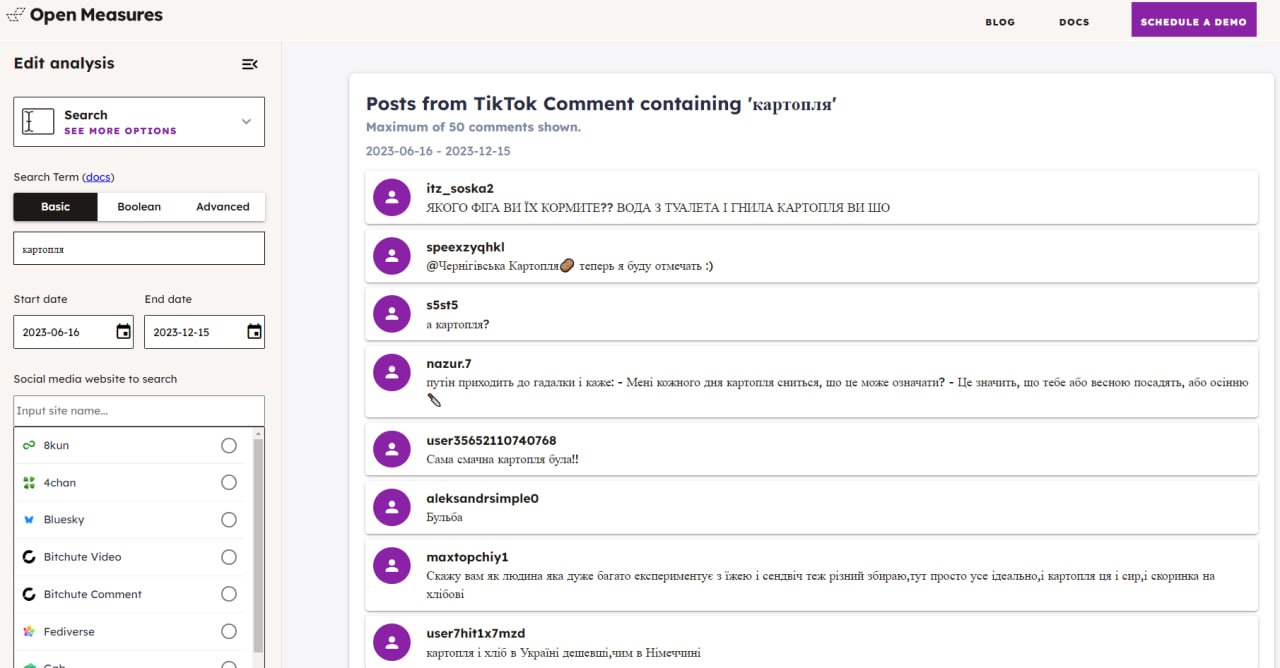The image size is (1280, 668).
Task: Click the Start date field
Action: point(74,332)
